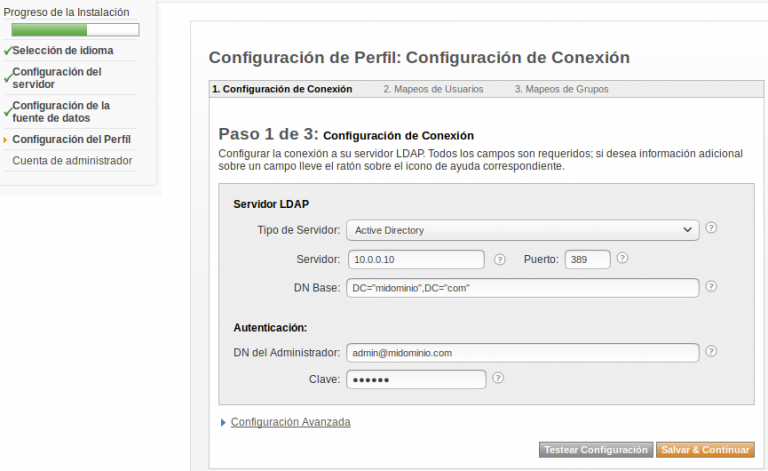The height and width of the screenshot is (471, 768).
Task: Switch to the Mapeos de Usuarios tab
Action: [433, 89]
